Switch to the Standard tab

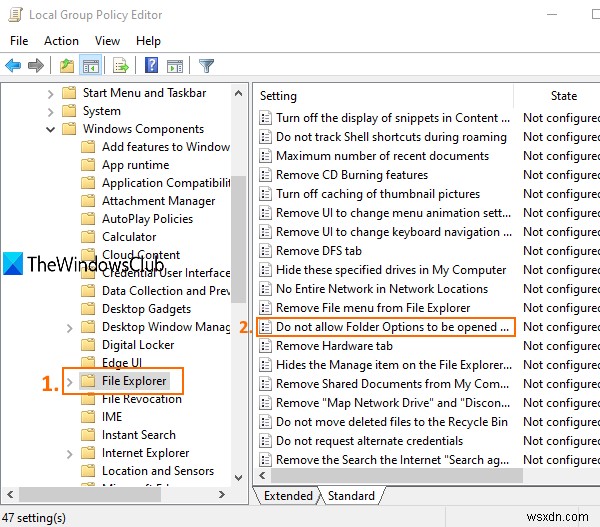coord(351,496)
